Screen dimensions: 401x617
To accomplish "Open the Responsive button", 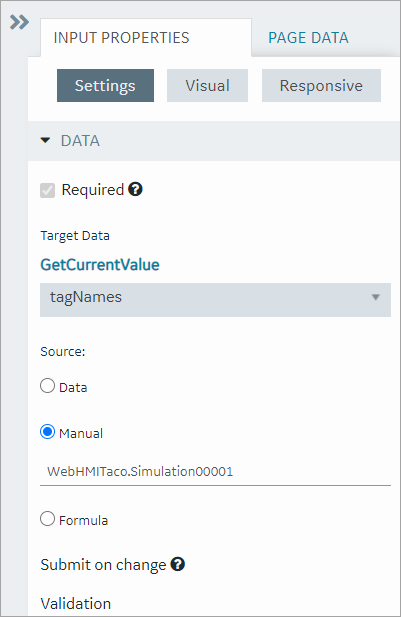I will tap(321, 85).
